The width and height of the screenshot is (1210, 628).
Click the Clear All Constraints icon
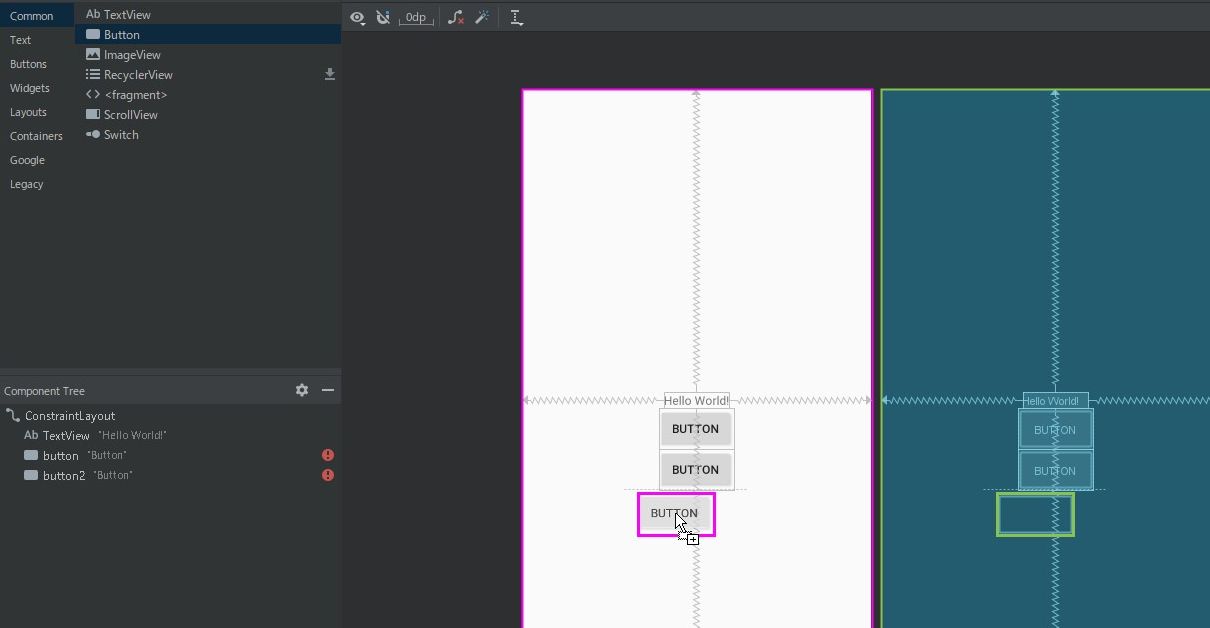point(455,17)
